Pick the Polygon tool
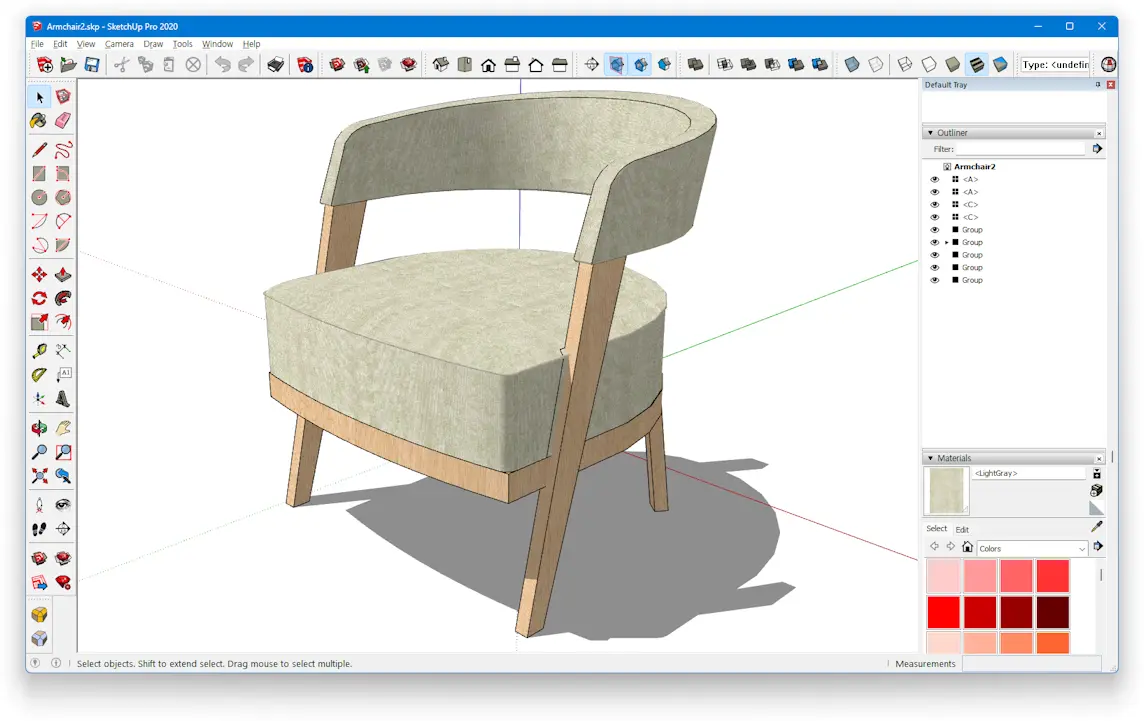Screen dimensions: 1144x721 coord(63,197)
